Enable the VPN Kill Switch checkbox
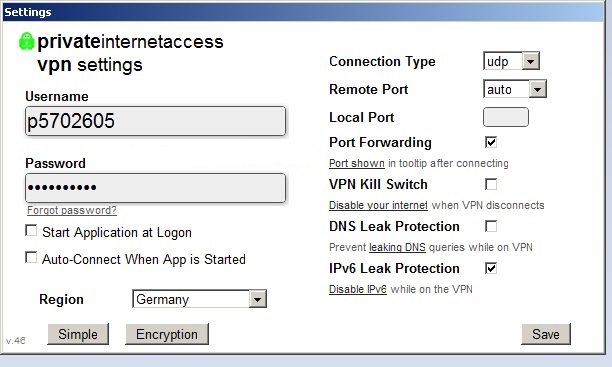 [x=491, y=184]
